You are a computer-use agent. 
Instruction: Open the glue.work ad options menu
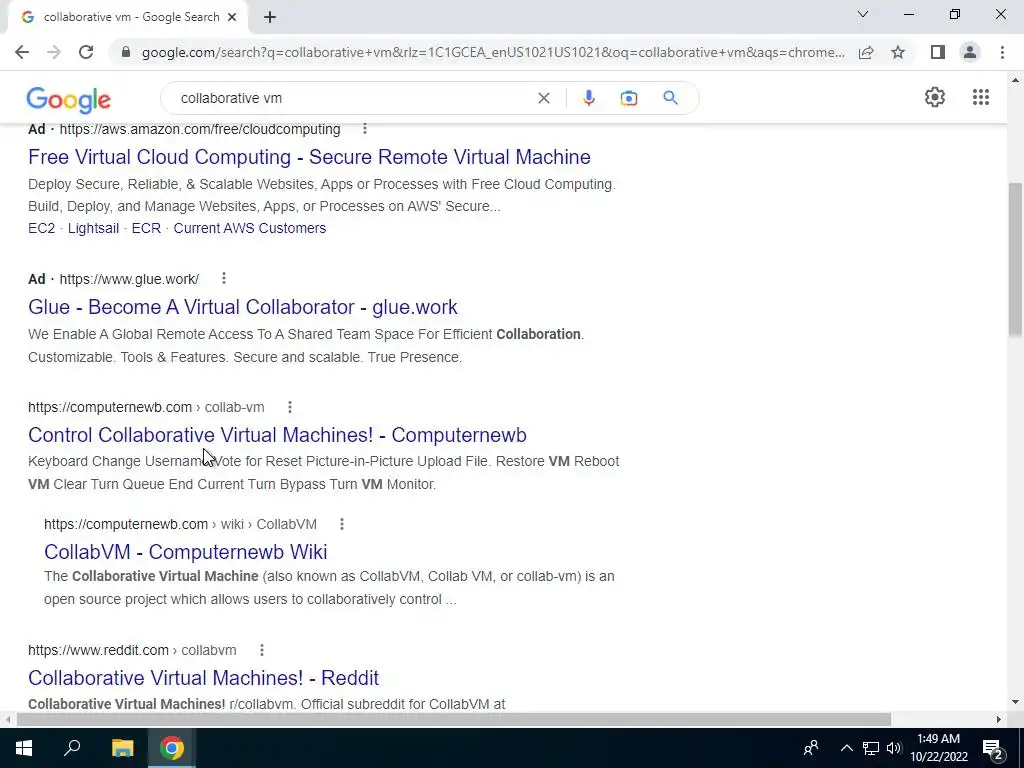click(x=223, y=279)
